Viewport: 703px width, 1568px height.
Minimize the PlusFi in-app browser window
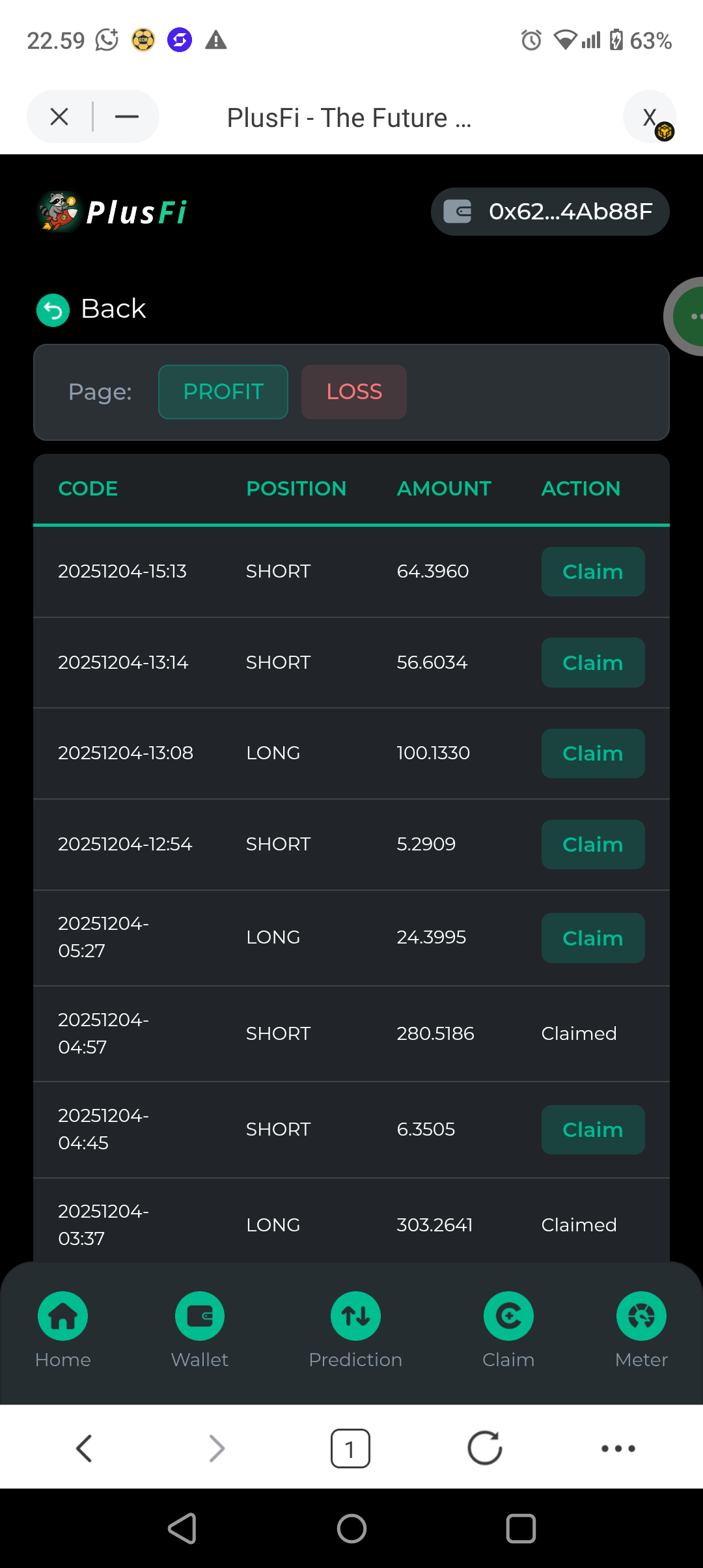(x=127, y=117)
